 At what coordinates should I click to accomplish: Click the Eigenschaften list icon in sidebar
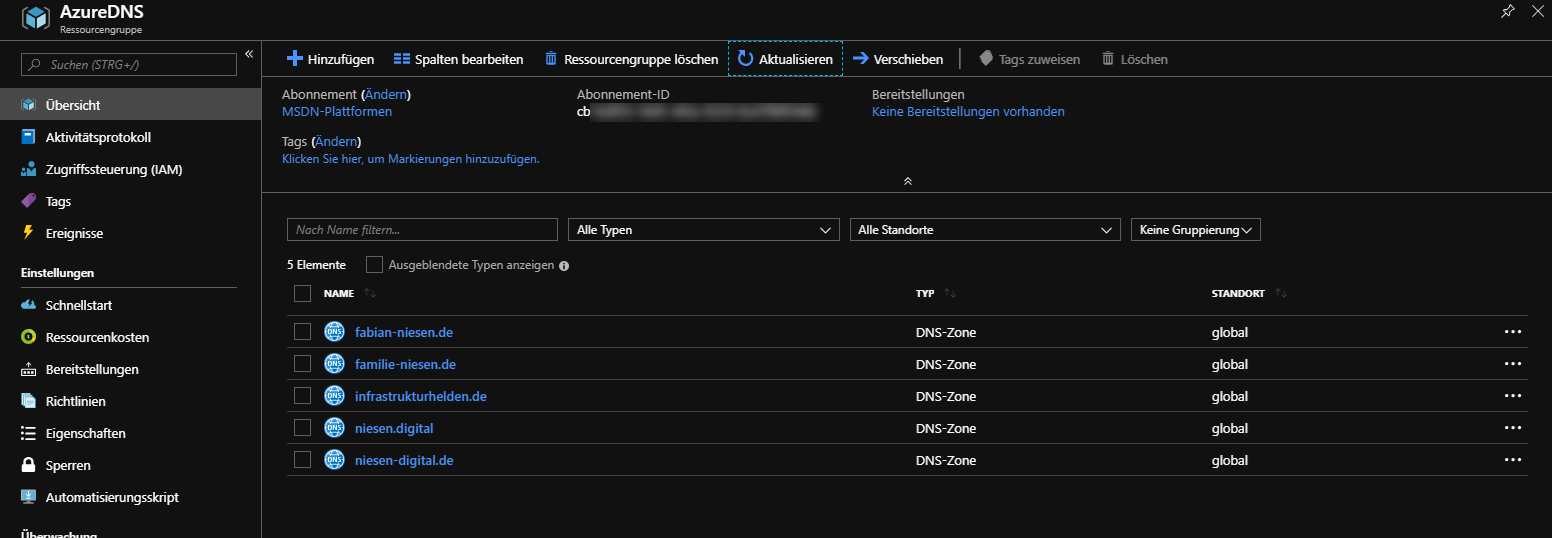tap(28, 433)
